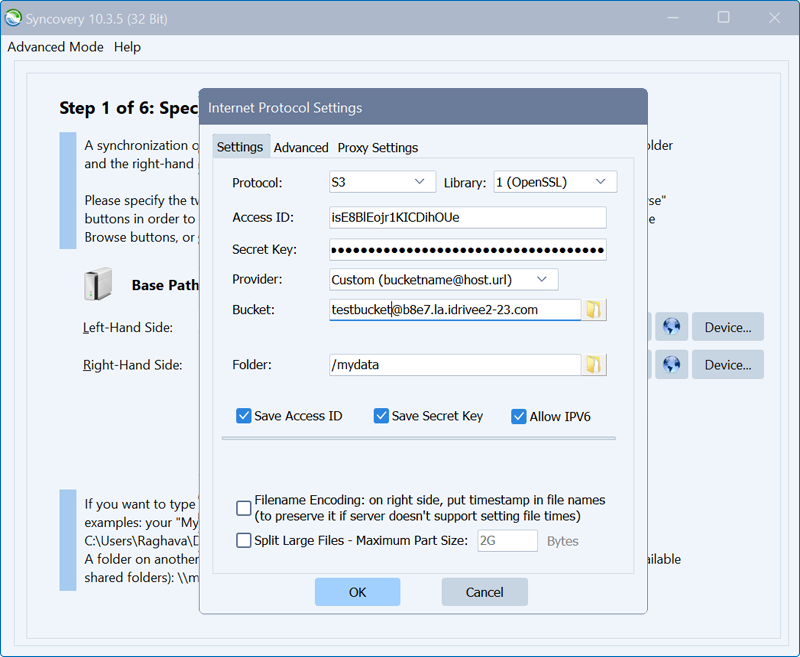Viewport: 800px width, 657px height.
Task: Switch to the Settings tab
Action: 240,147
